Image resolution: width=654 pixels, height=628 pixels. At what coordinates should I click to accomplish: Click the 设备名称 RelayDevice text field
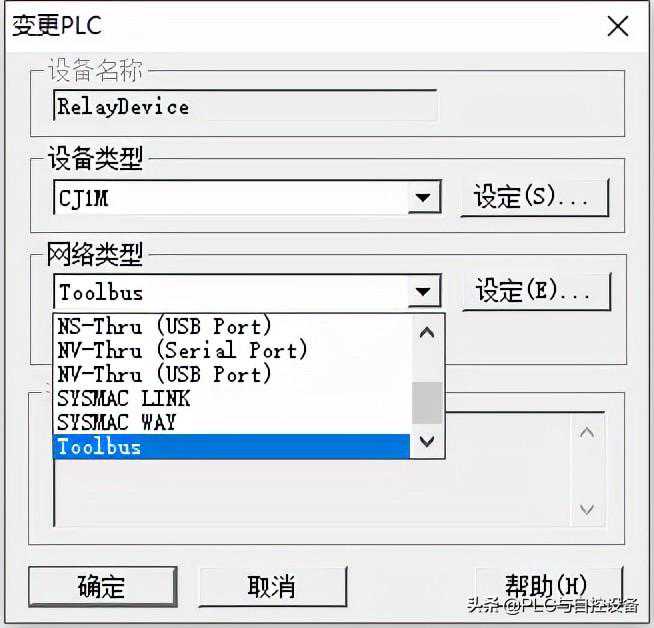pos(244,106)
